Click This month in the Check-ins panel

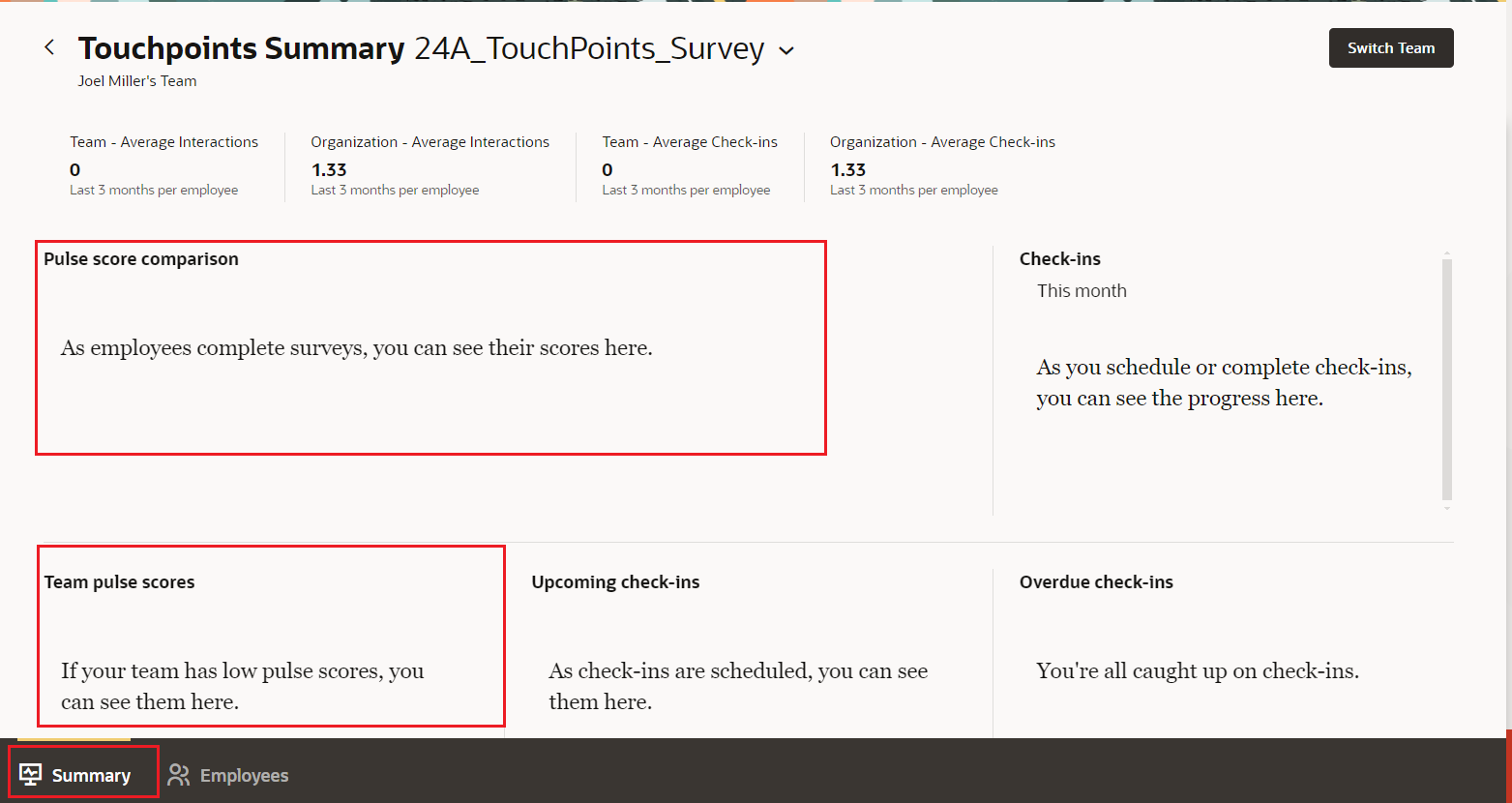(1081, 290)
